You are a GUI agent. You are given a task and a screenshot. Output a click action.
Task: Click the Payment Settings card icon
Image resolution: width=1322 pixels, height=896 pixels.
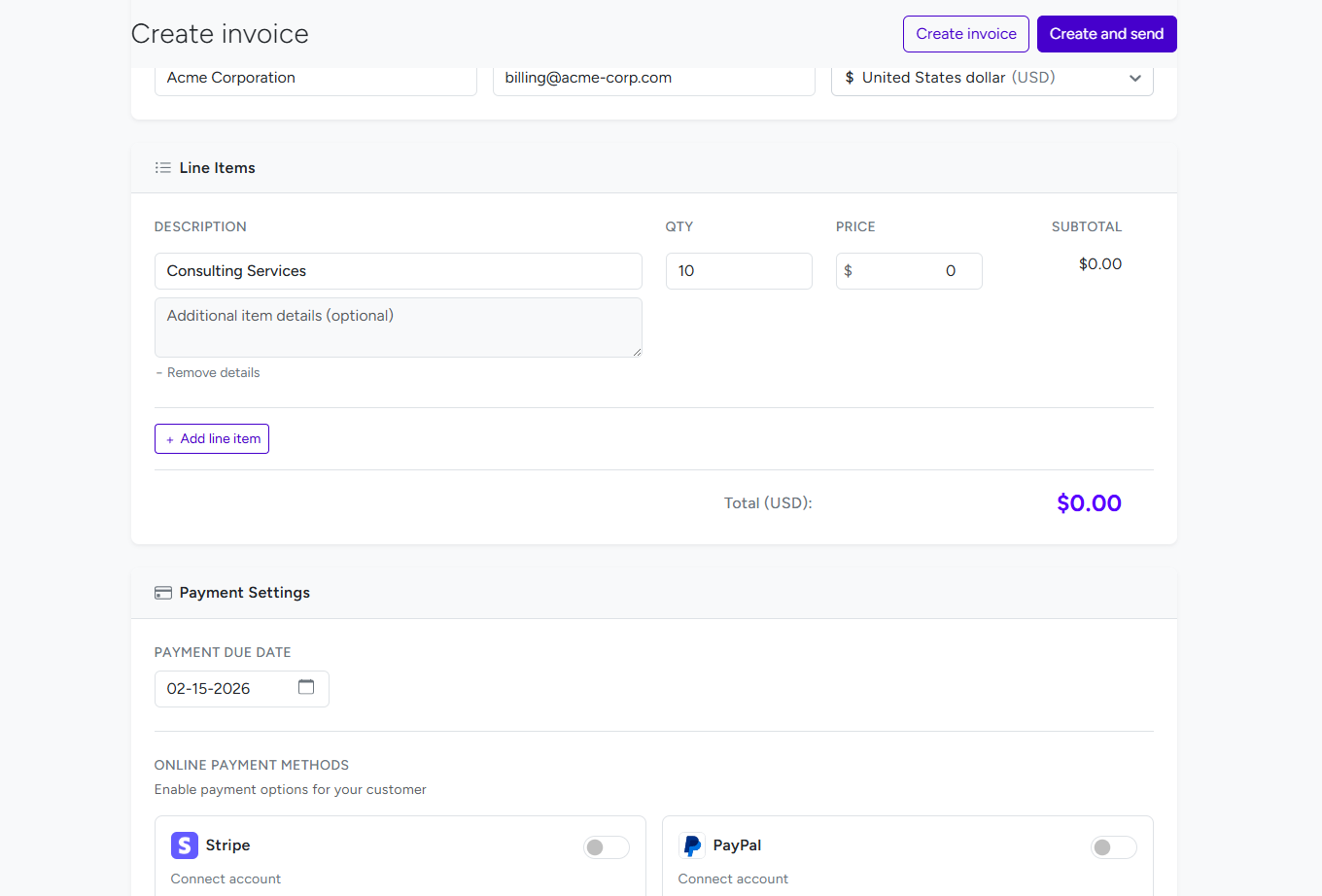click(162, 592)
